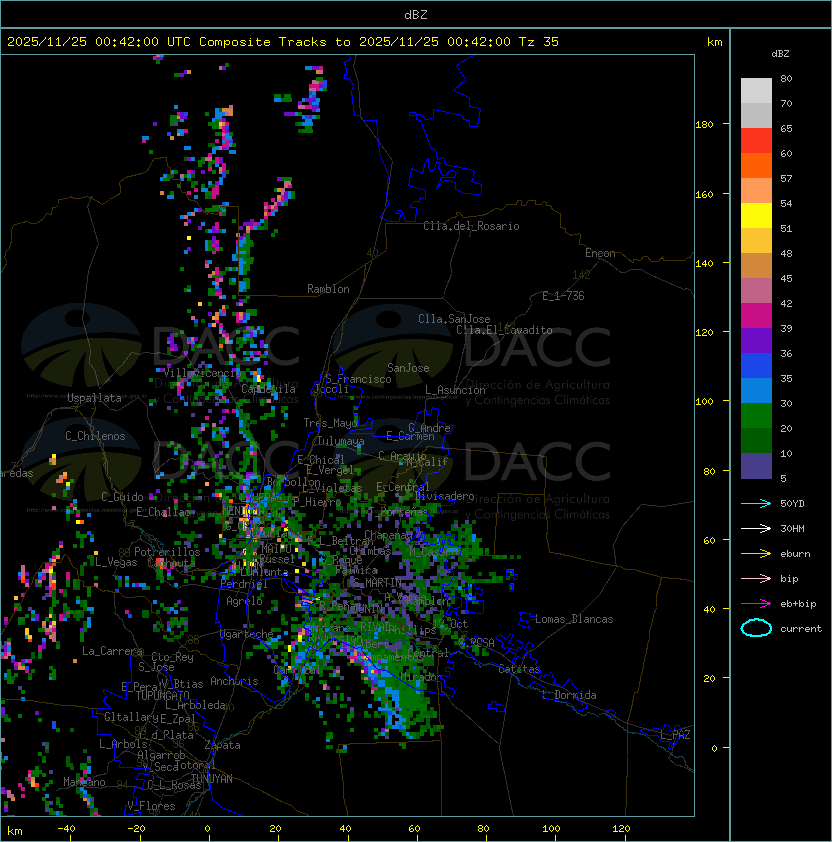
Task: Click the 0 km vertical axis label
Action: (x=714, y=749)
